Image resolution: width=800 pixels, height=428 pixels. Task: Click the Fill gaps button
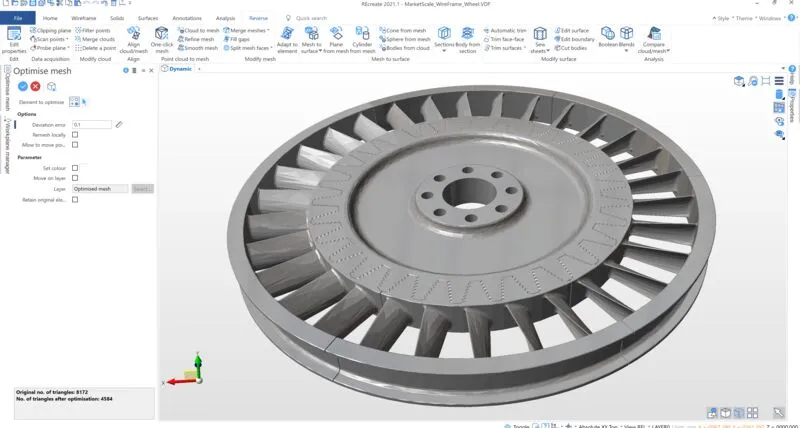tap(243, 39)
